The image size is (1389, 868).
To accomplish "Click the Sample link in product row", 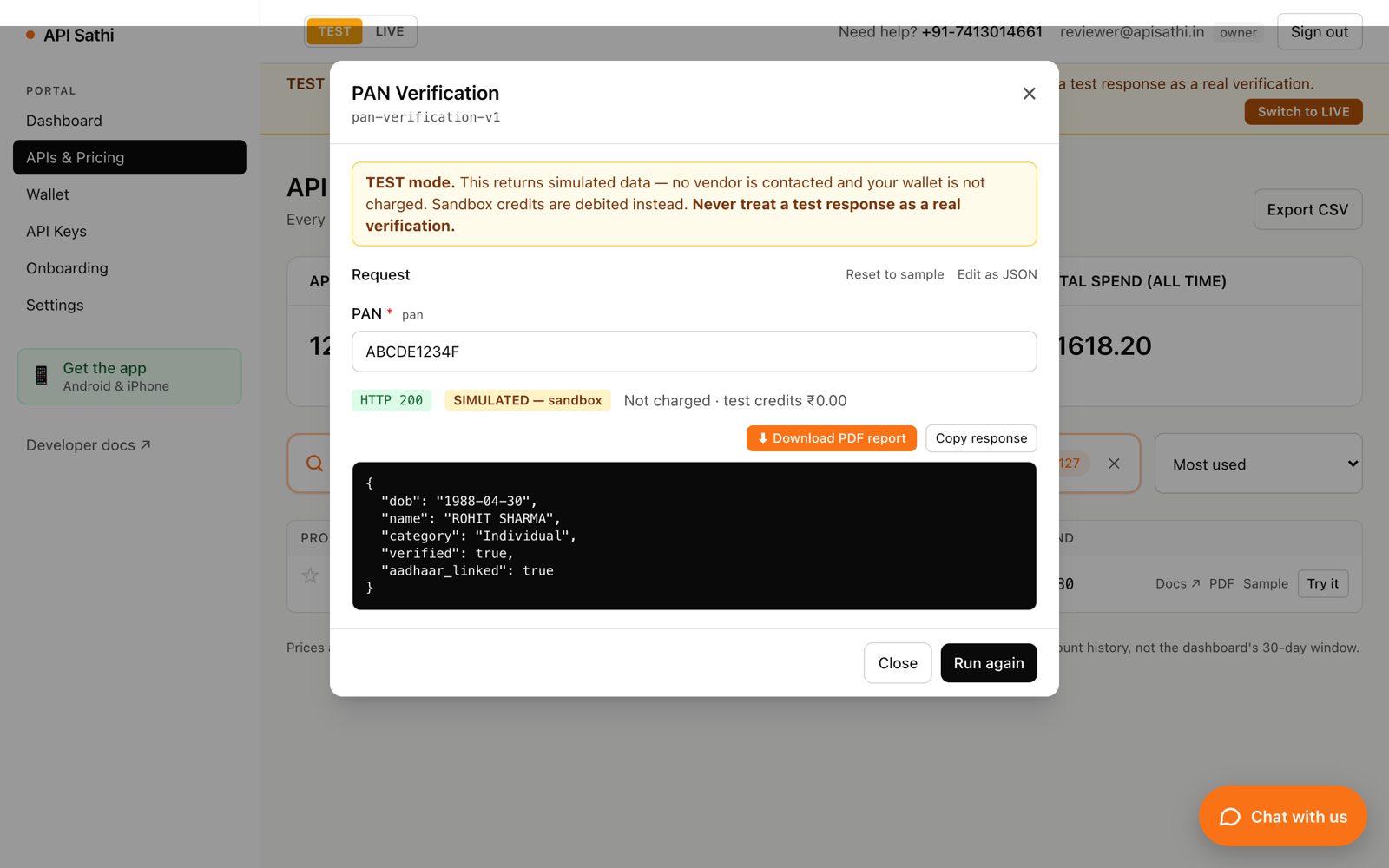I will (1266, 583).
